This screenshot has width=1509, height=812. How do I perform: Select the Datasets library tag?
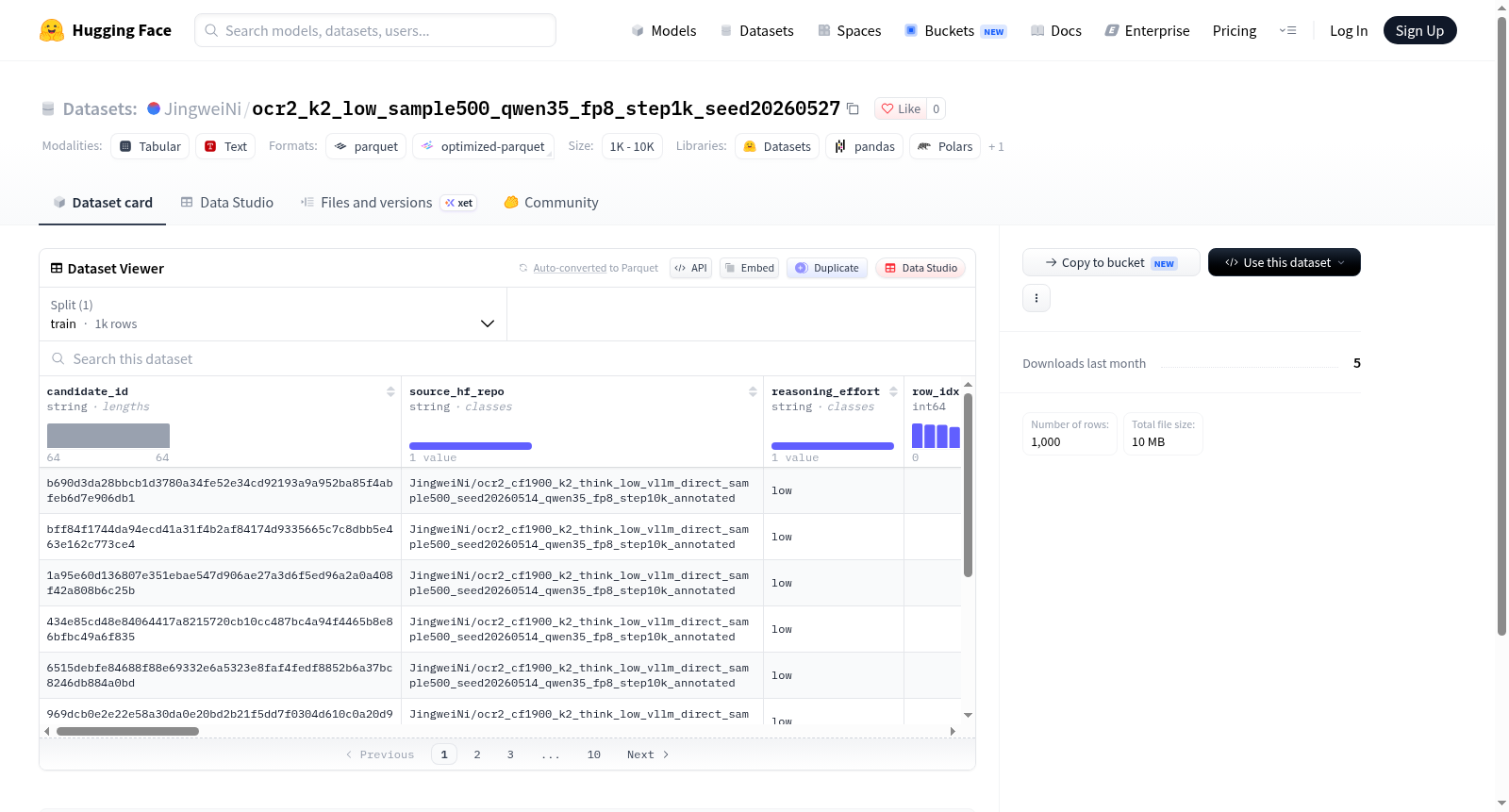coord(777,146)
